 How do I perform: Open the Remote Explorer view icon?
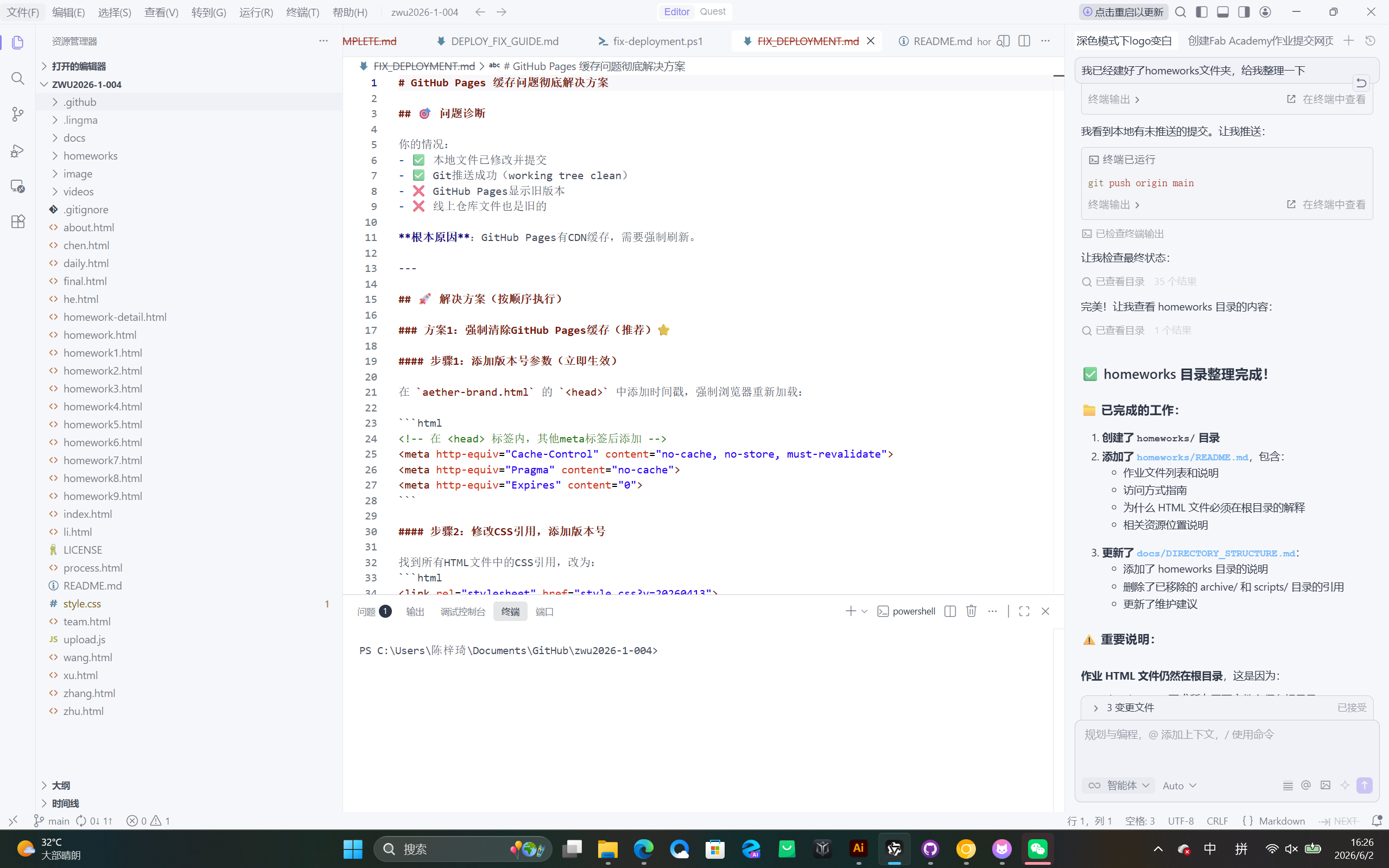click(x=18, y=186)
